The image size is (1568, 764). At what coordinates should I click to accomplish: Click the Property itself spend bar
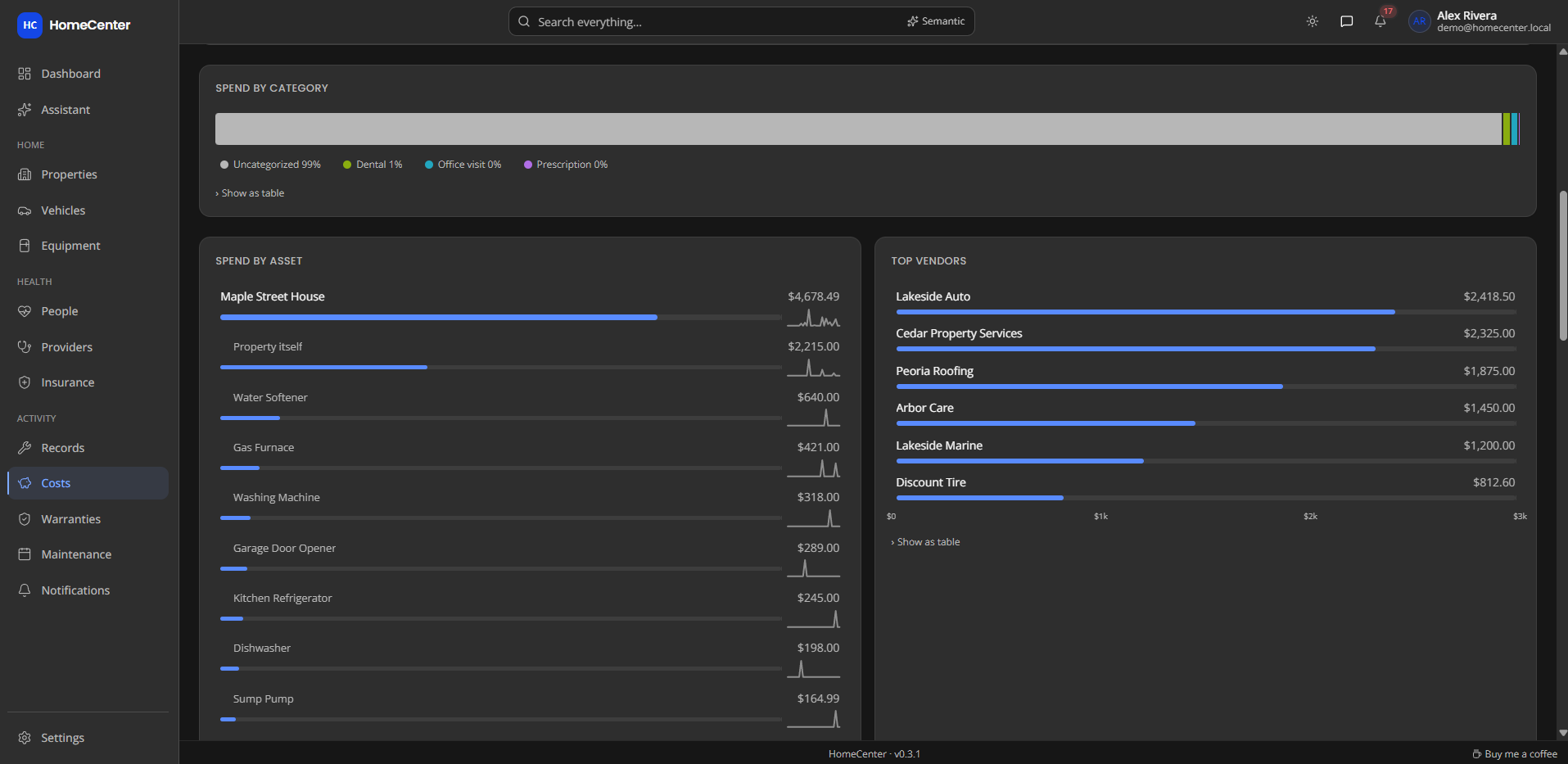click(323, 367)
